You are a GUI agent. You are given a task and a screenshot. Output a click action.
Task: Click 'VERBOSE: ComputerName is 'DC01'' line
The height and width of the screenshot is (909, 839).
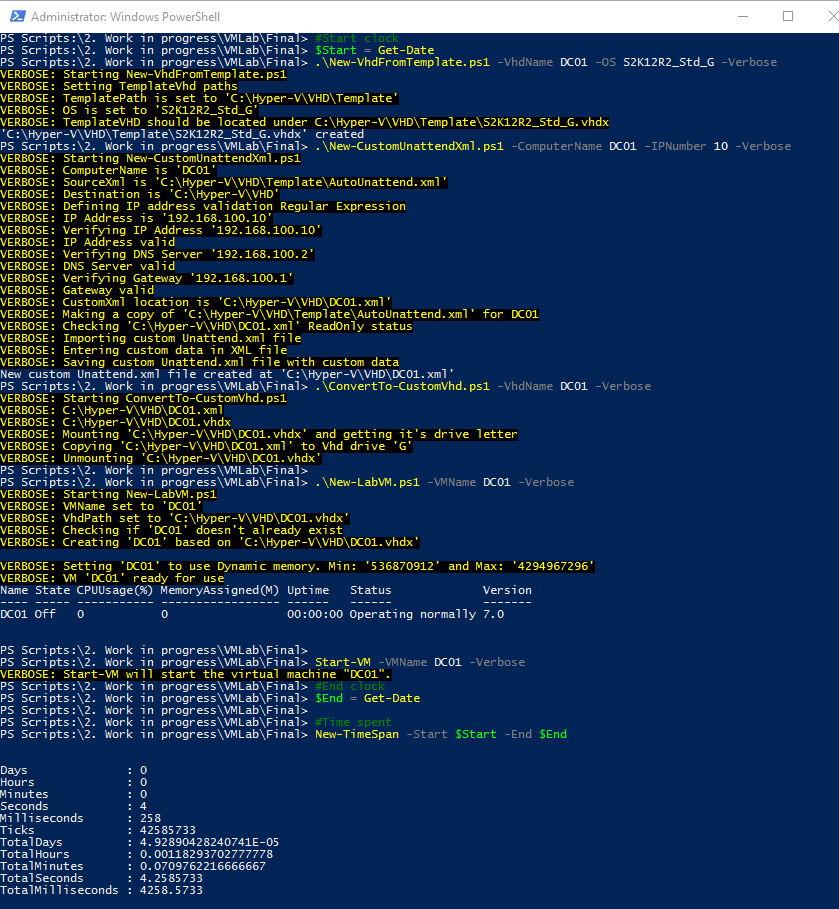tap(108, 170)
